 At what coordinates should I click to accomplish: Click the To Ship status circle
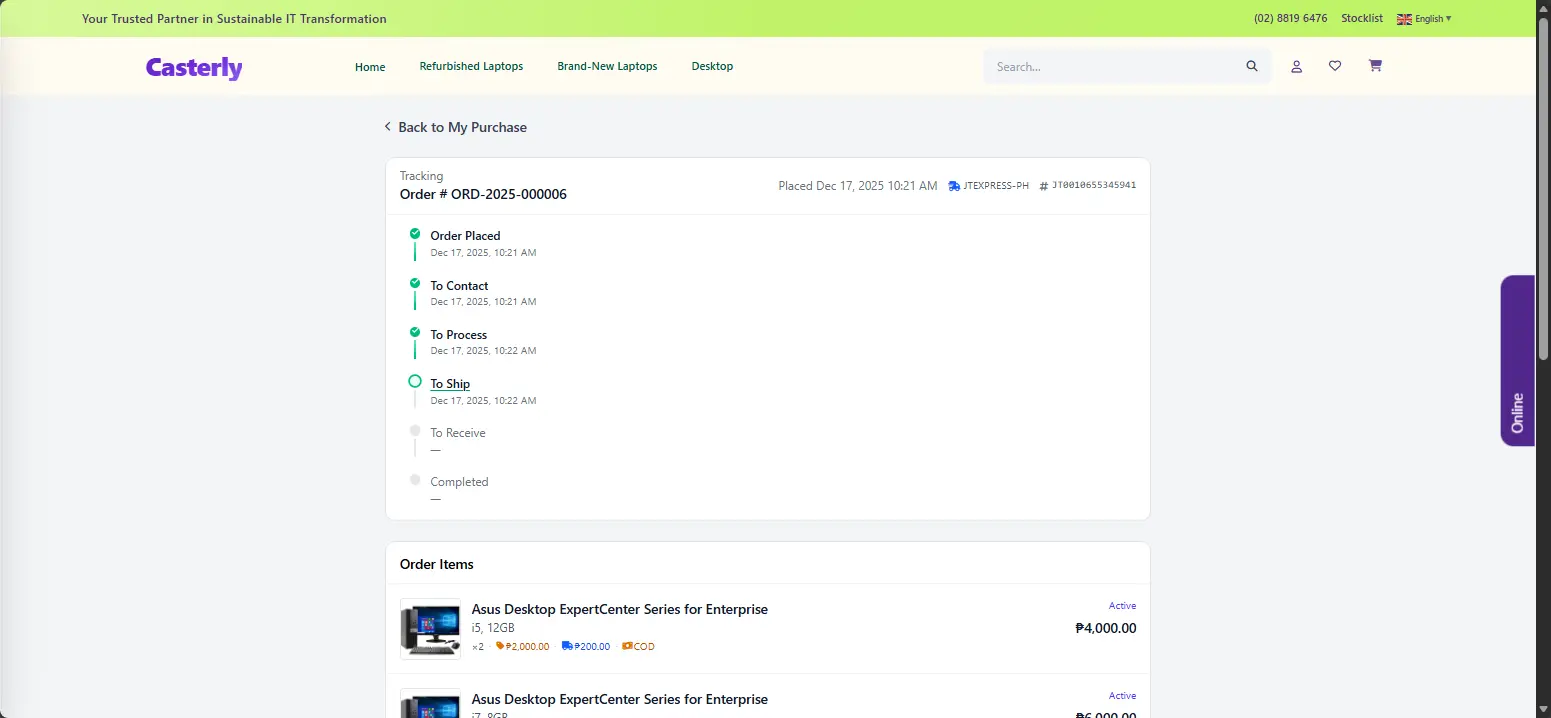pos(415,381)
